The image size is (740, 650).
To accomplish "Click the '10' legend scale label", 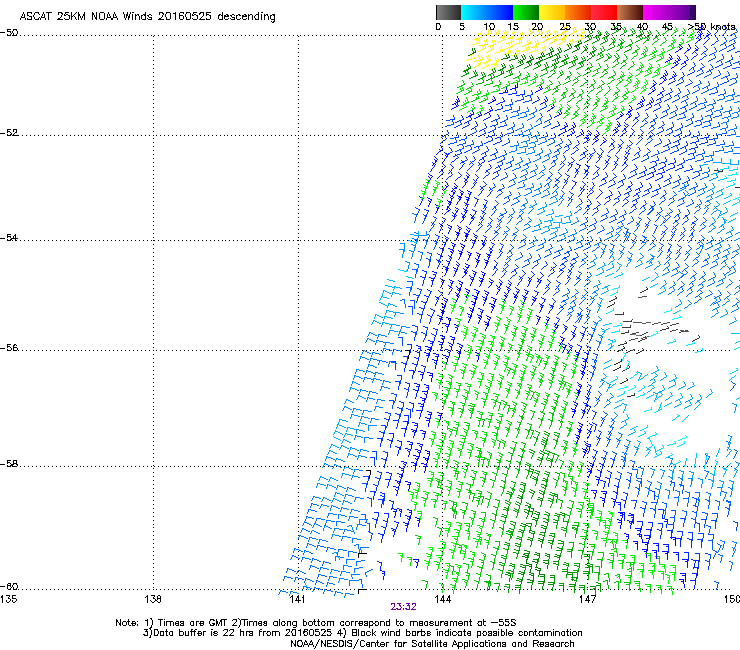I will 489,27.
